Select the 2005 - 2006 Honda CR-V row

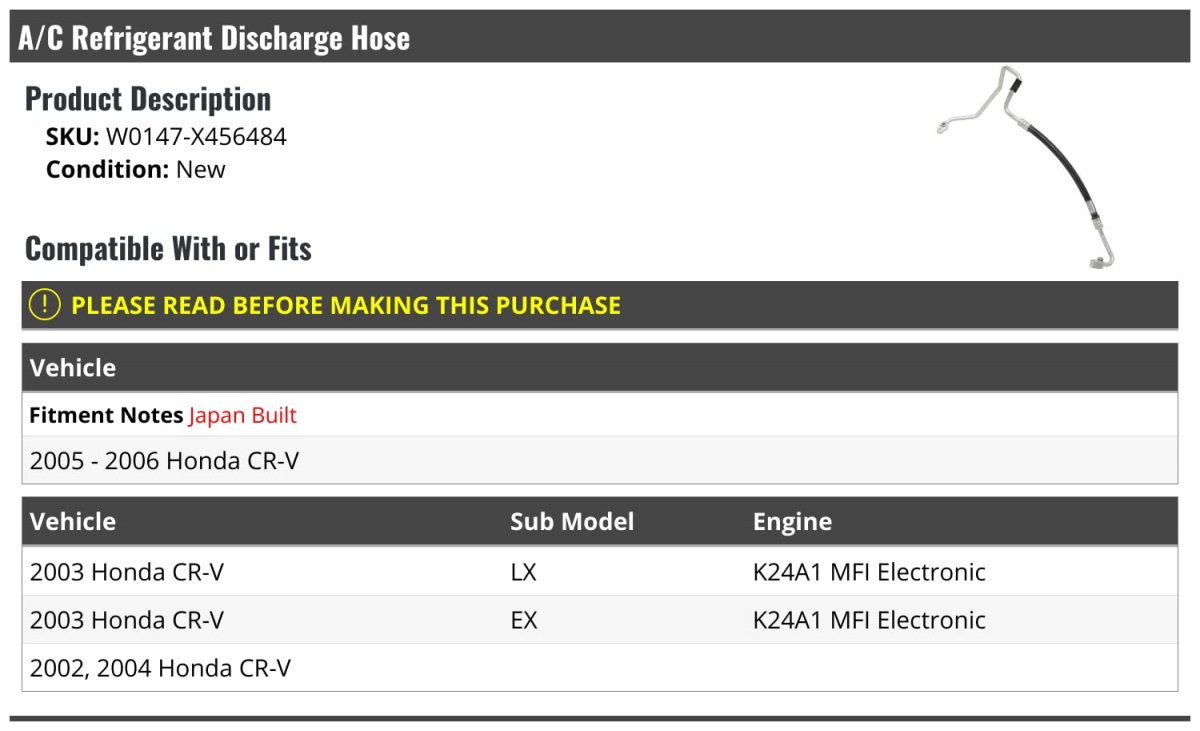[x=600, y=461]
